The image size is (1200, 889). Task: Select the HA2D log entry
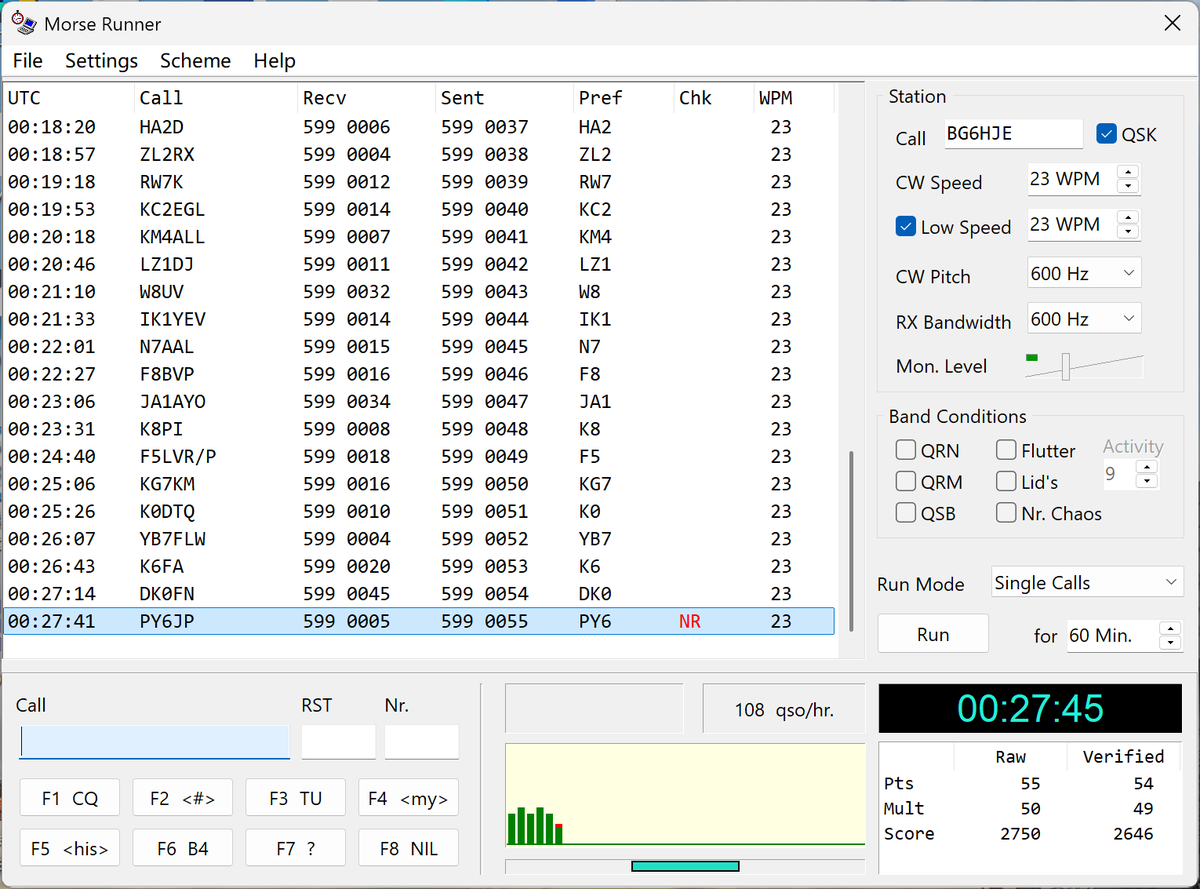tap(419, 127)
